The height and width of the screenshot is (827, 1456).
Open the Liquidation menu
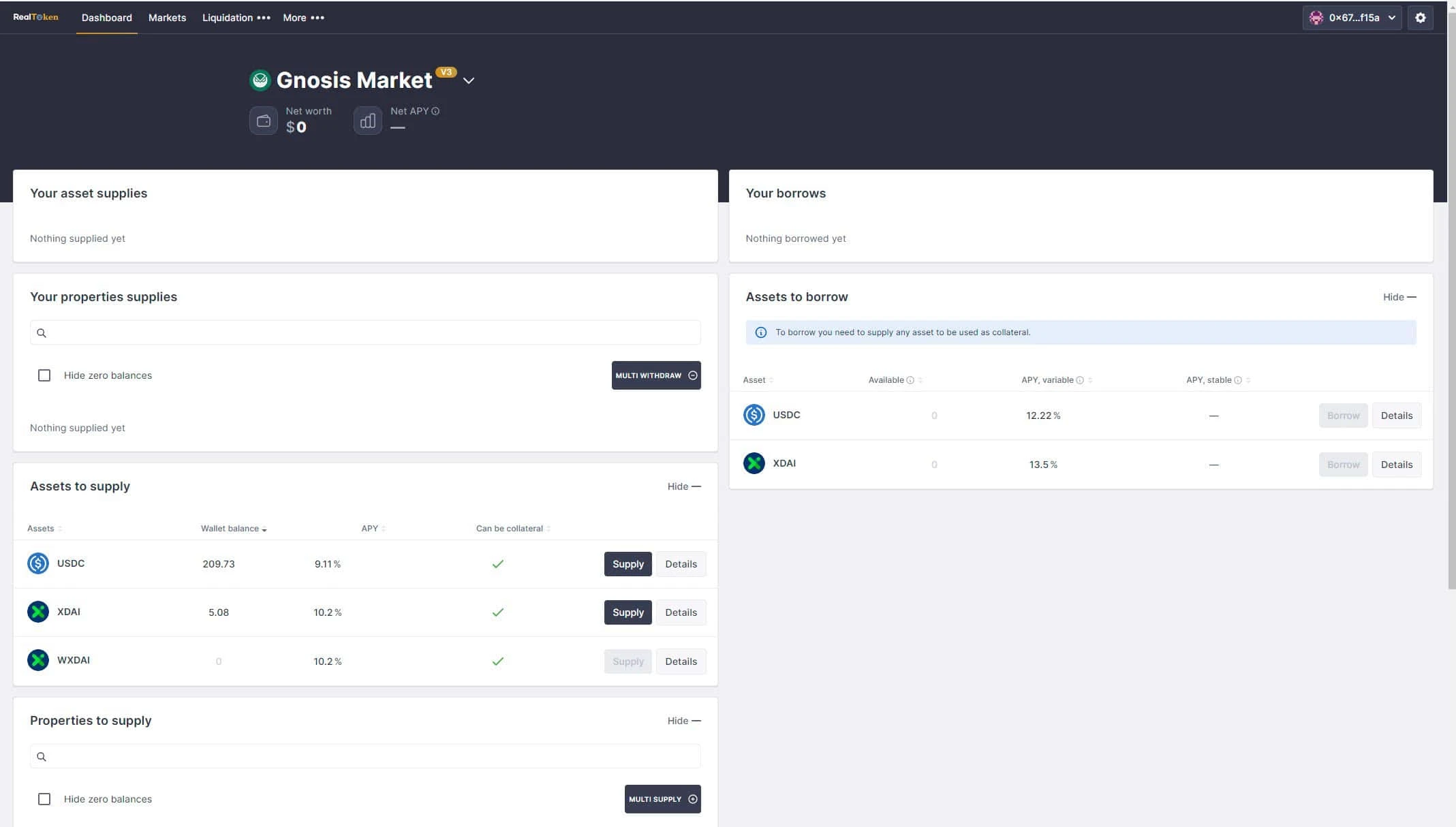[236, 18]
